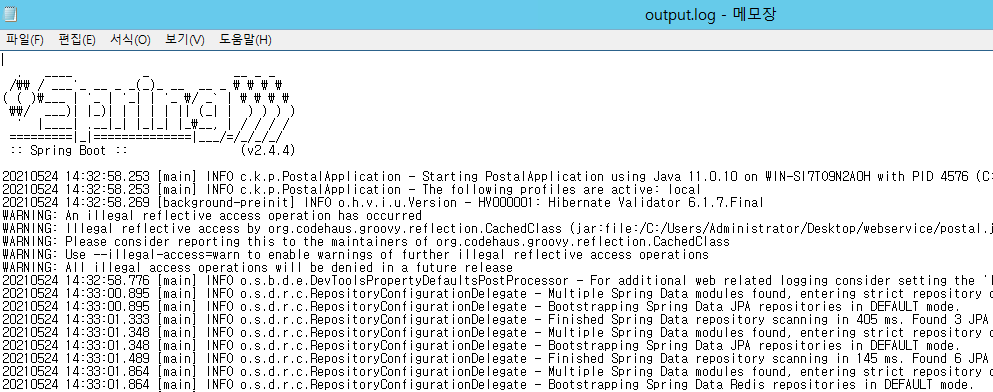Click the 'Use --illegal-access=warn' warning line

point(355,255)
